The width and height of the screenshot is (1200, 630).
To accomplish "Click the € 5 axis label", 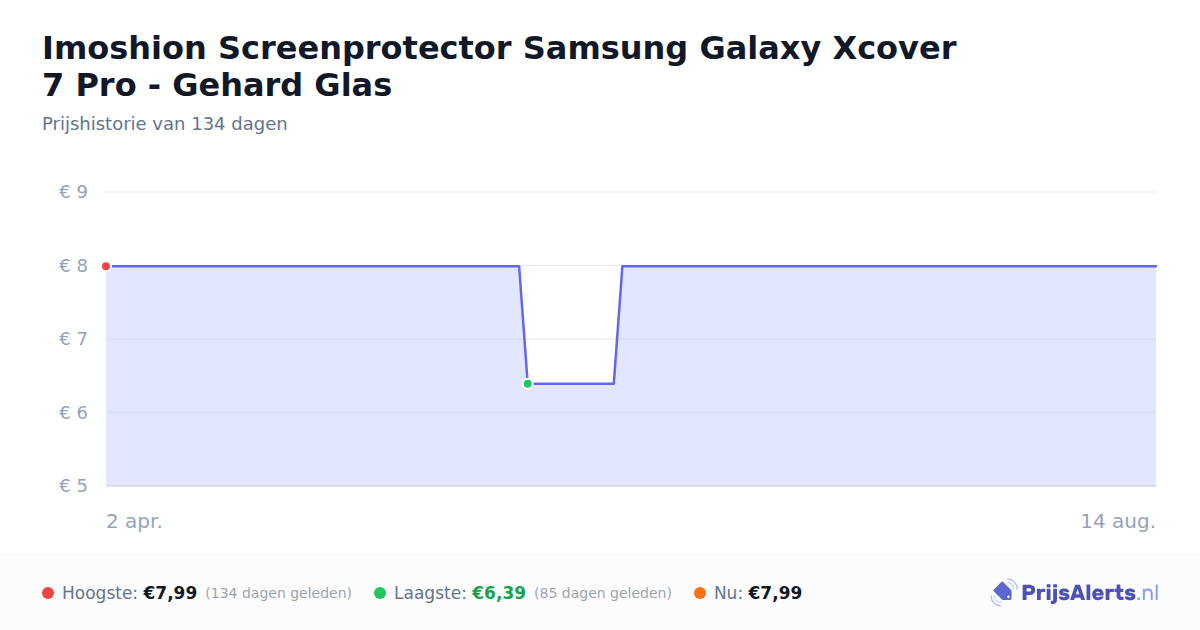I will click(73, 486).
